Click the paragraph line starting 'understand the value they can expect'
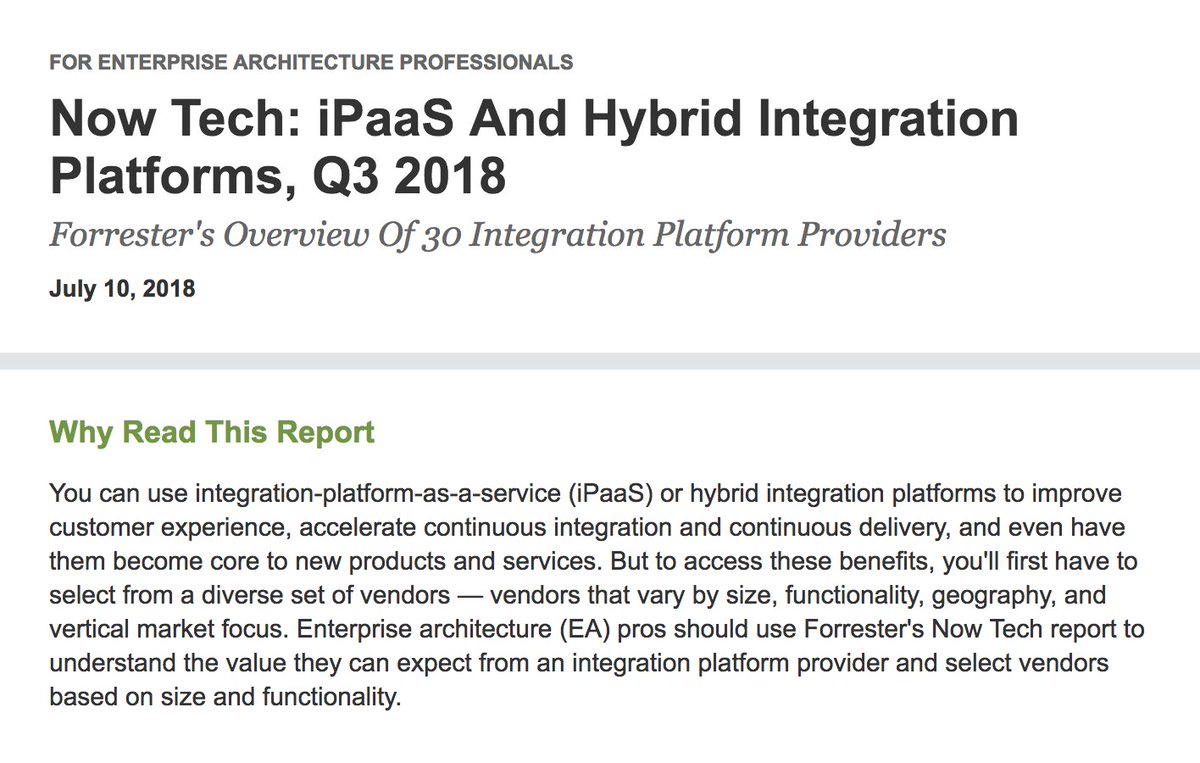This screenshot has width=1200, height=763. click(x=579, y=664)
